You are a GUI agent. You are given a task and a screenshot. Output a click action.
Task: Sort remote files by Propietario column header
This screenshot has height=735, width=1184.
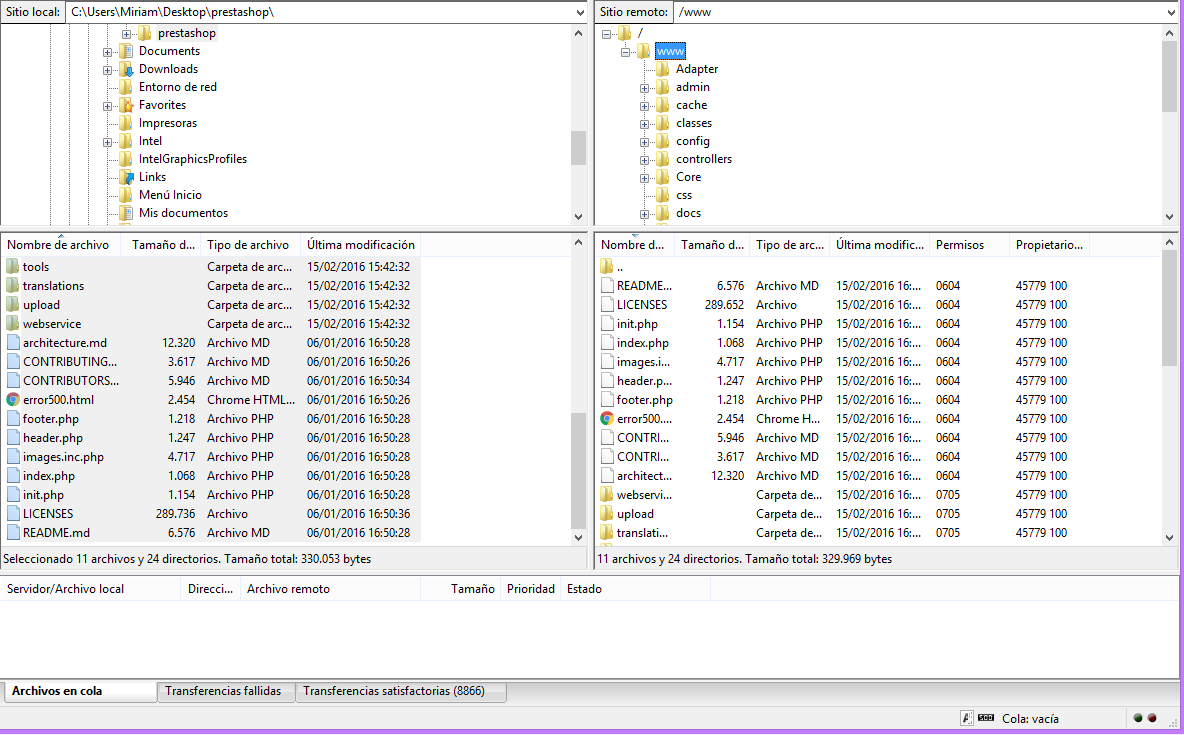[x=1049, y=245]
